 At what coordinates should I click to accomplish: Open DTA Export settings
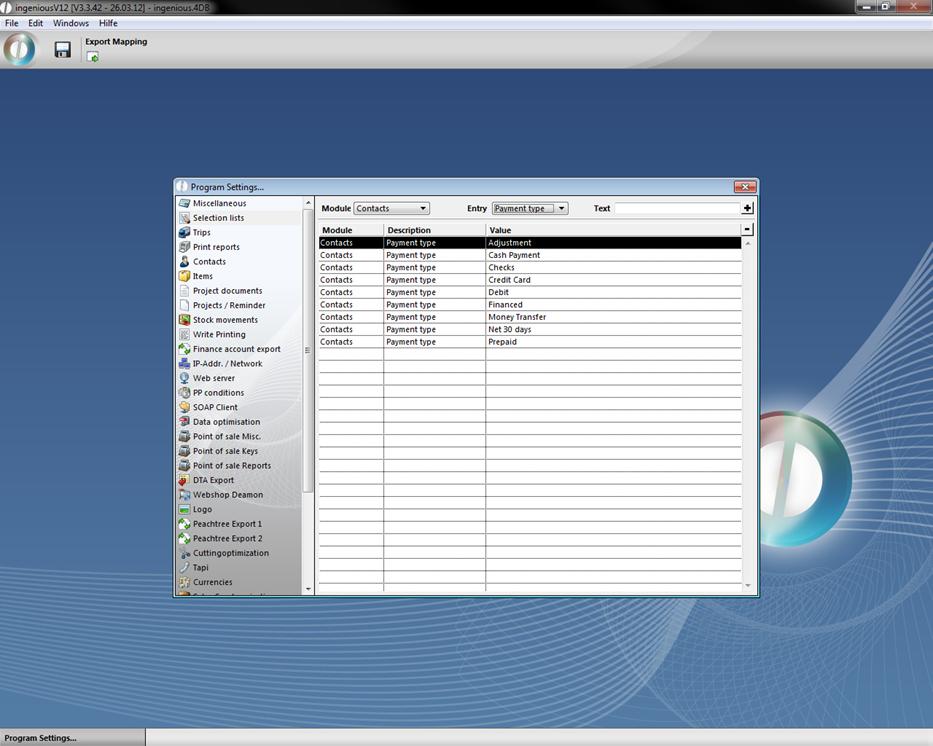pyautogui.click(x=213, y=480)
